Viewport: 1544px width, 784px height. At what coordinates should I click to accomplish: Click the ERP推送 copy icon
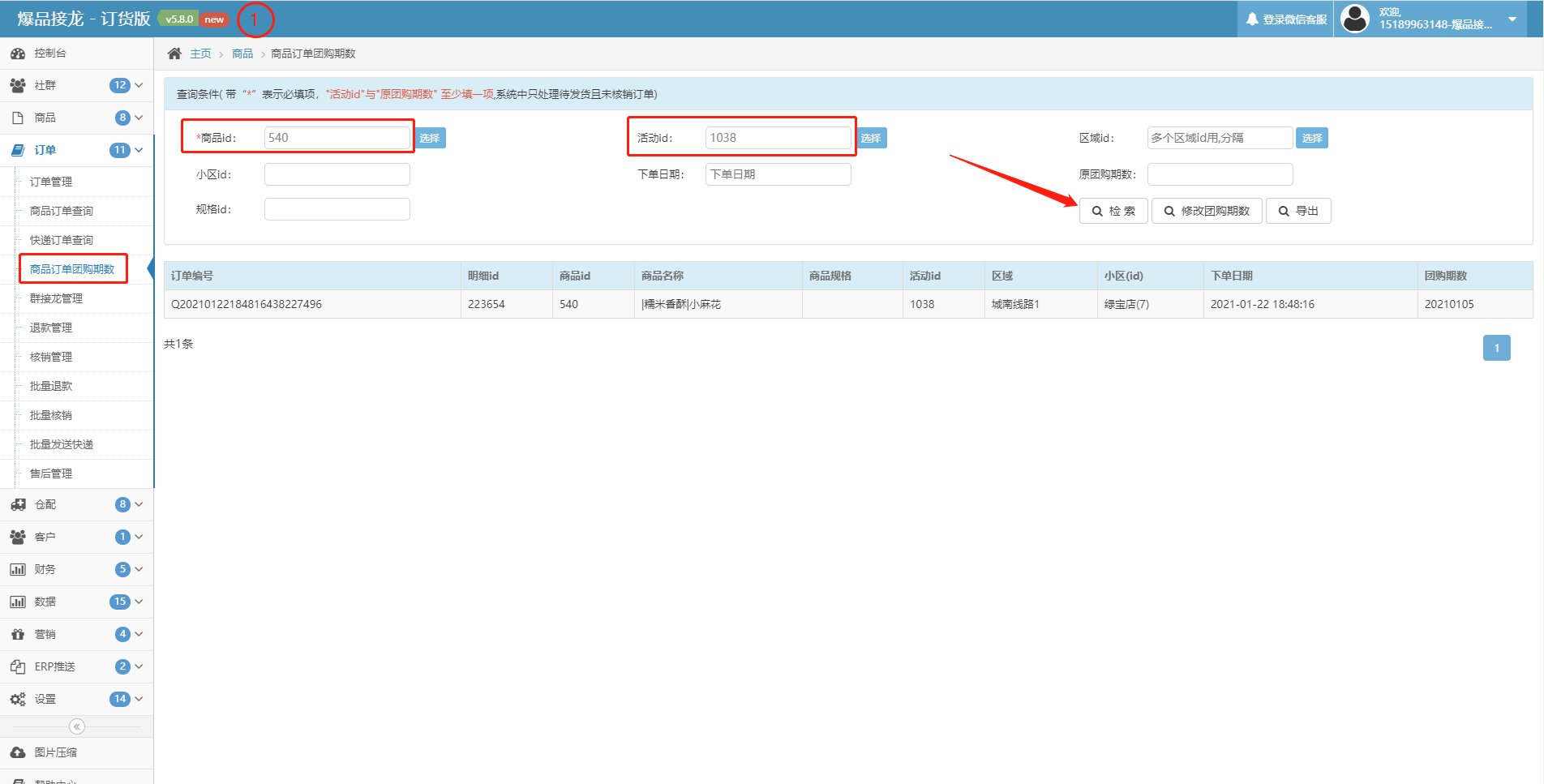pyautogui.click(x=18, y=666)
